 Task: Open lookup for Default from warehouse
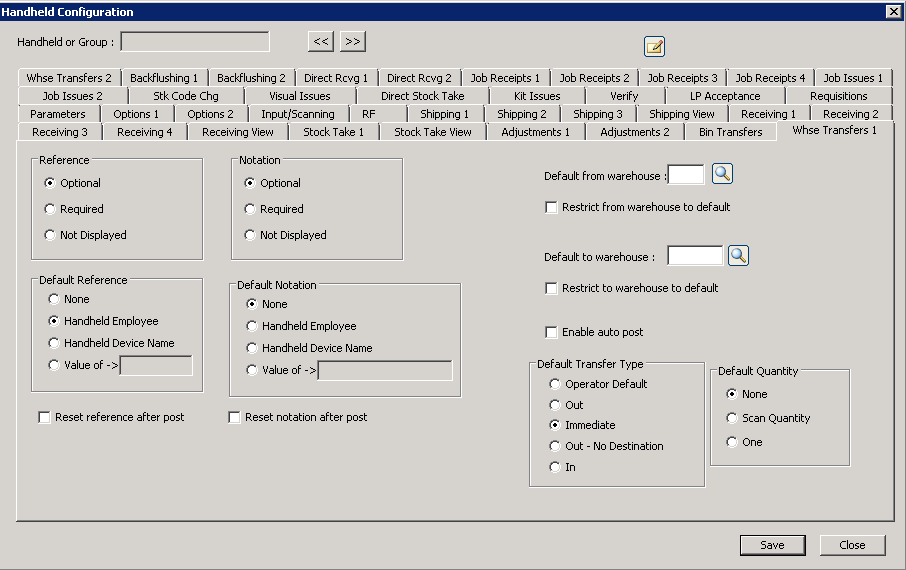click(723, 175)
